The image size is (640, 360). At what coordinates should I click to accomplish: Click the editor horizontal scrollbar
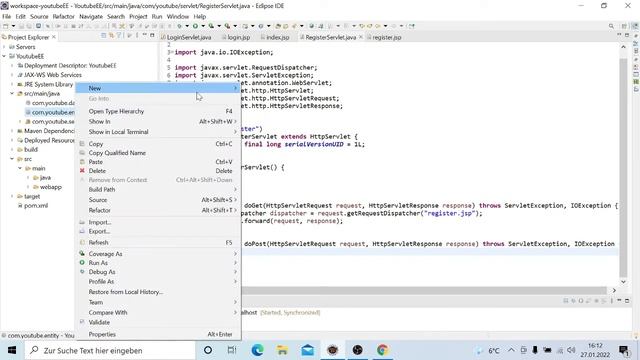[x=424, y=290]
